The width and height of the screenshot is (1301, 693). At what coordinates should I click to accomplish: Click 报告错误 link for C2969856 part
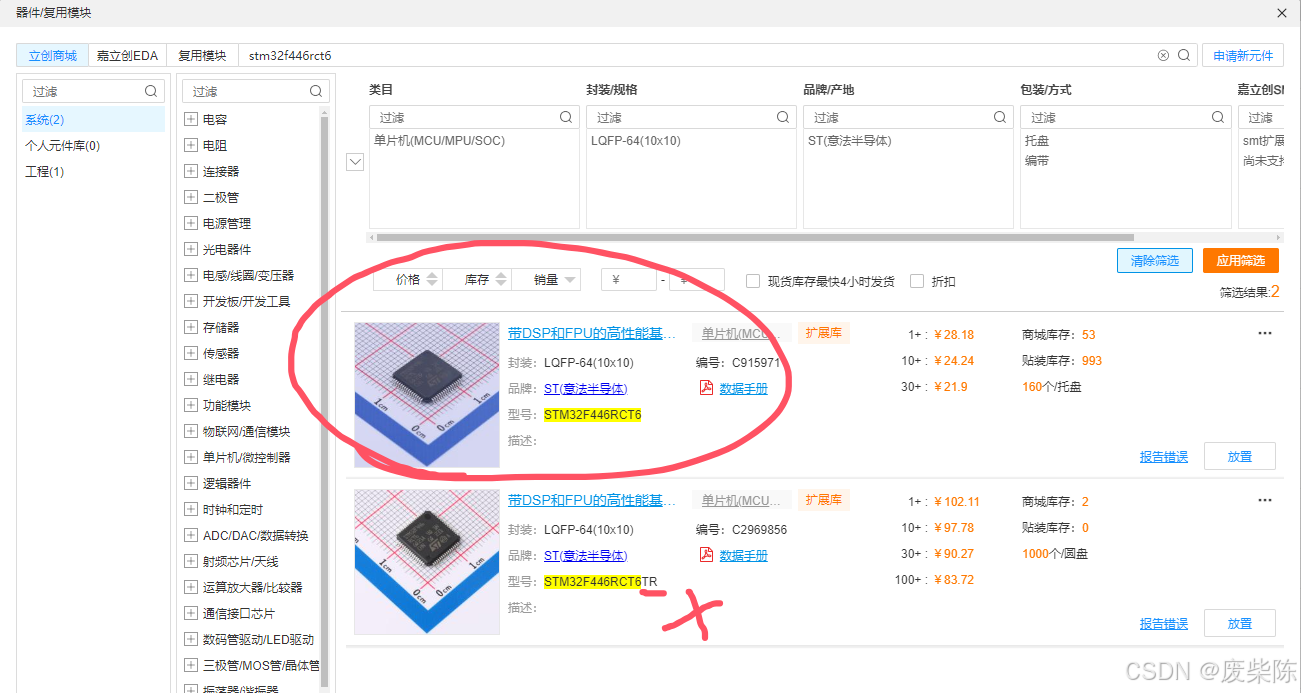(1164, 624)
